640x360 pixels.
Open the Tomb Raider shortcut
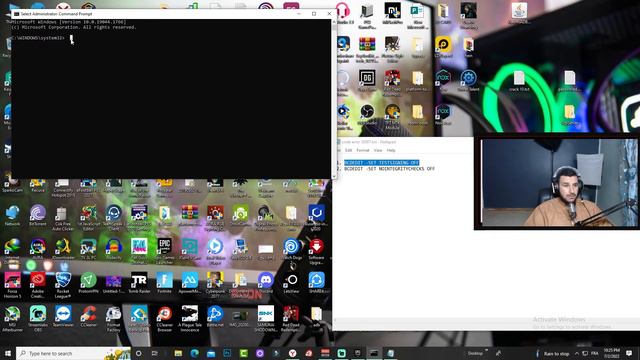(139, 283)
